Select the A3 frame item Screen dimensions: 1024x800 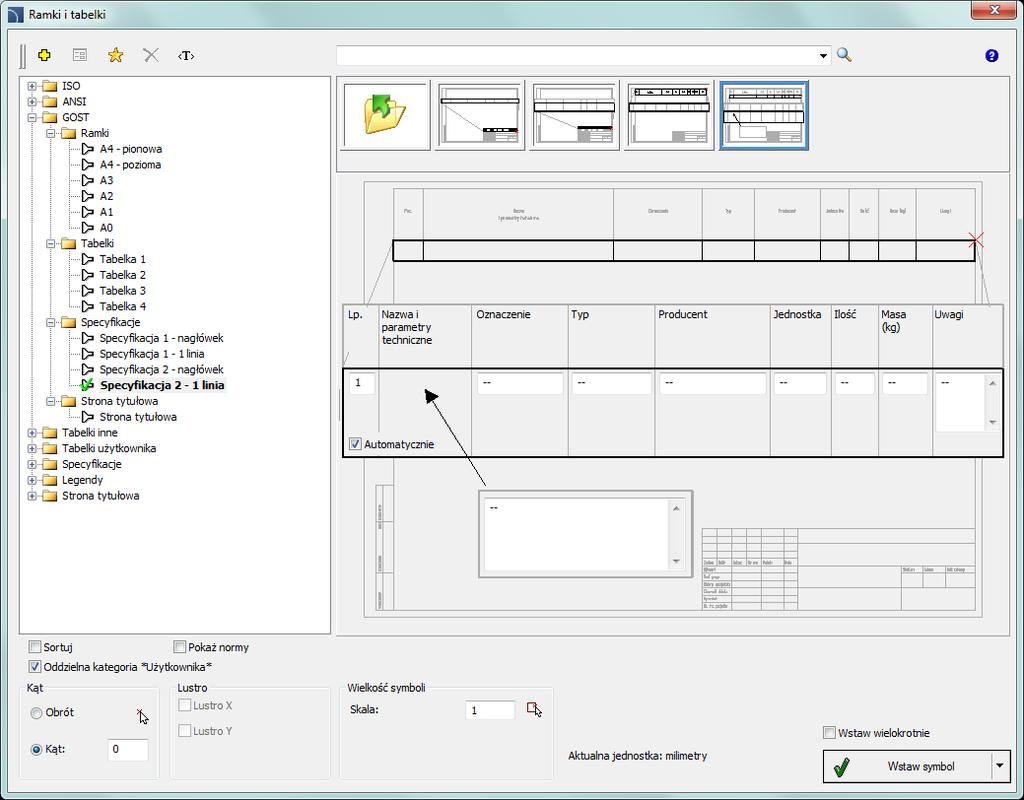pyautogui.click(x=106, y=180)
